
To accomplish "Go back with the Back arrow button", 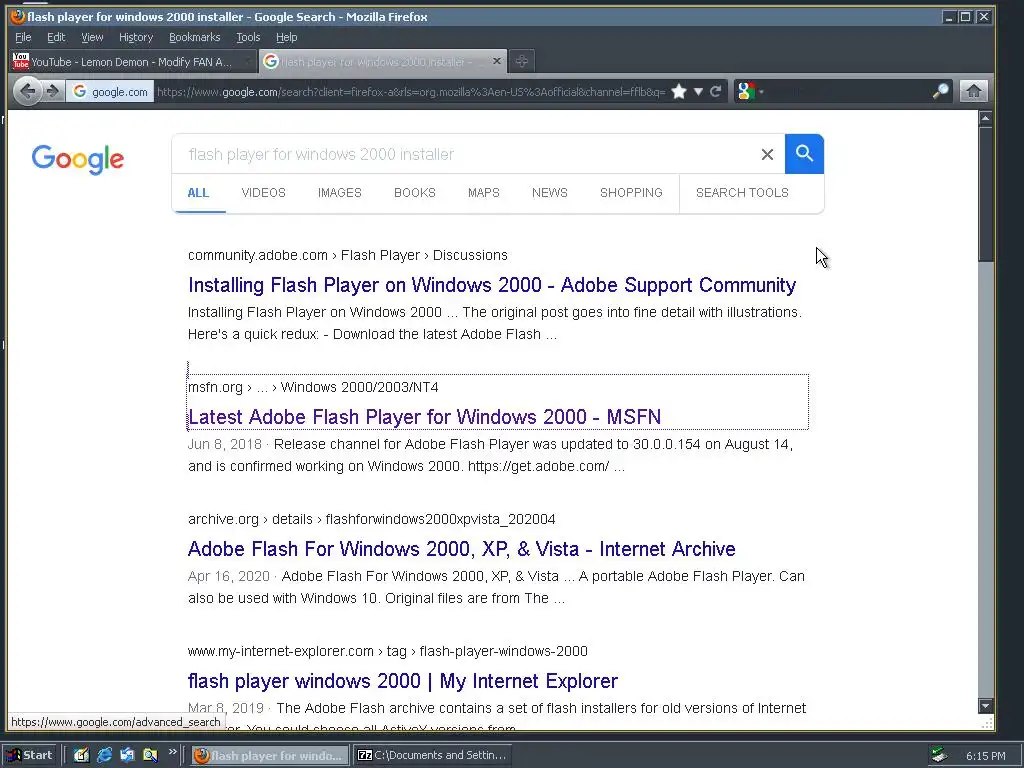I will click(x=27, y=91).
